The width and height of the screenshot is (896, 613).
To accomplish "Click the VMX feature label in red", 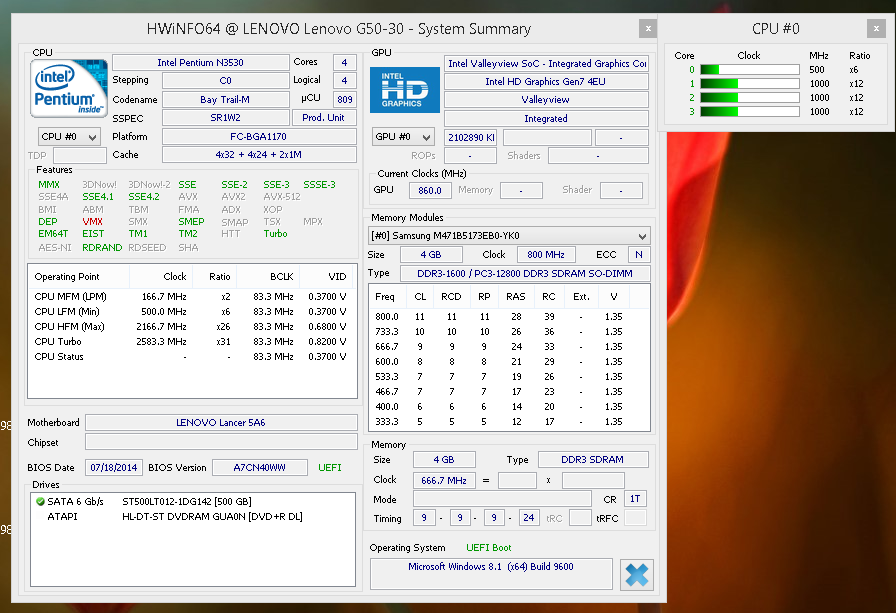I will [92, 222].
